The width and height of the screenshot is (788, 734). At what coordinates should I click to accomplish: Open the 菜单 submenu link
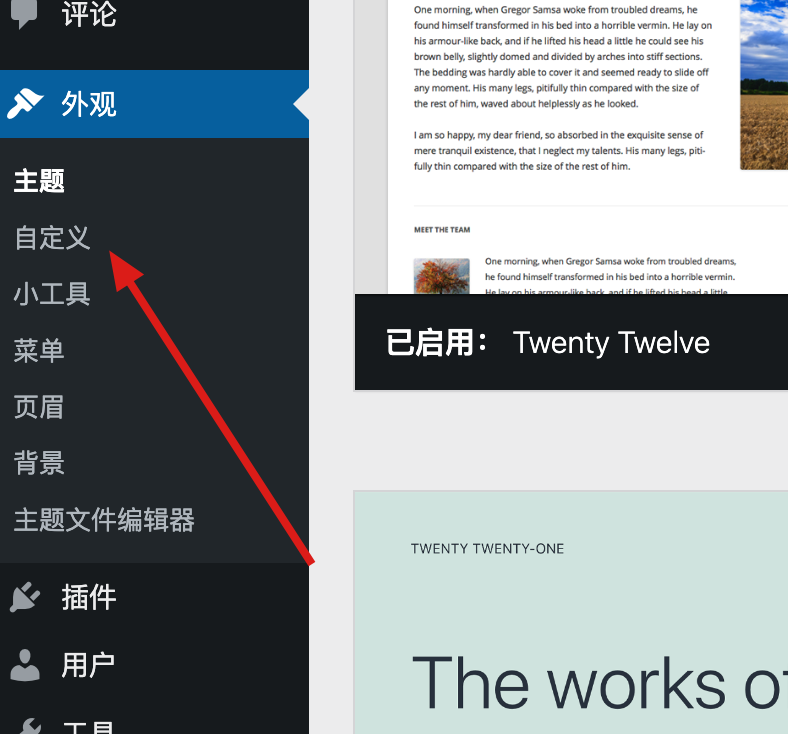[39, 351]
